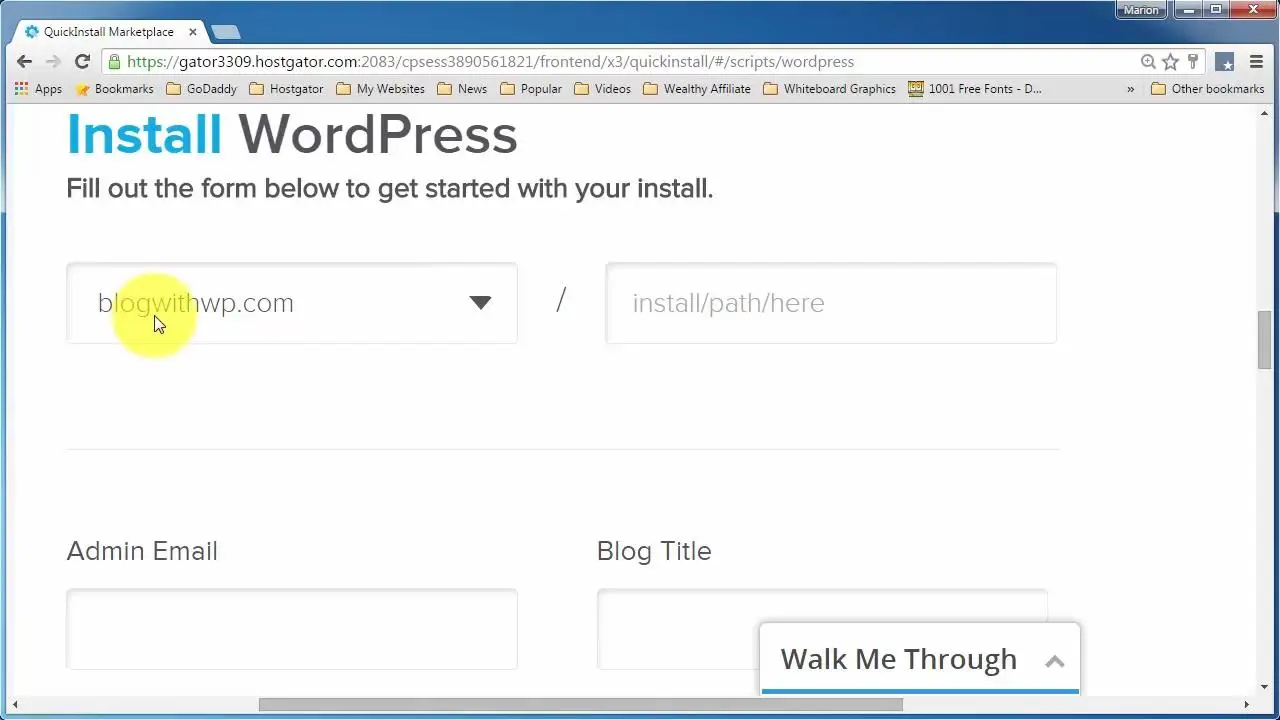1280x720 pixels.
Task: Click the vertical scrollbar thumb
Action: tap(1264, 340)
